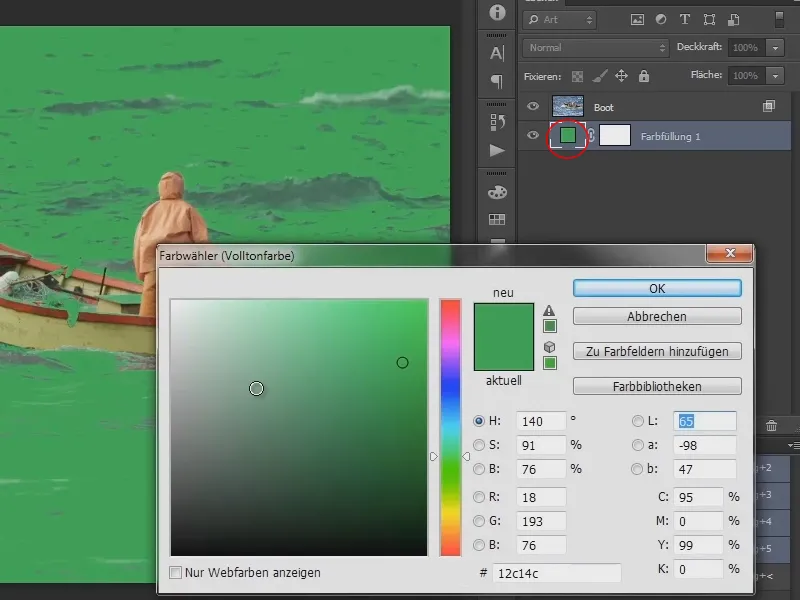Click the neu color preview swatch
The height and width of the screenshot is (600, 800).
504,320
